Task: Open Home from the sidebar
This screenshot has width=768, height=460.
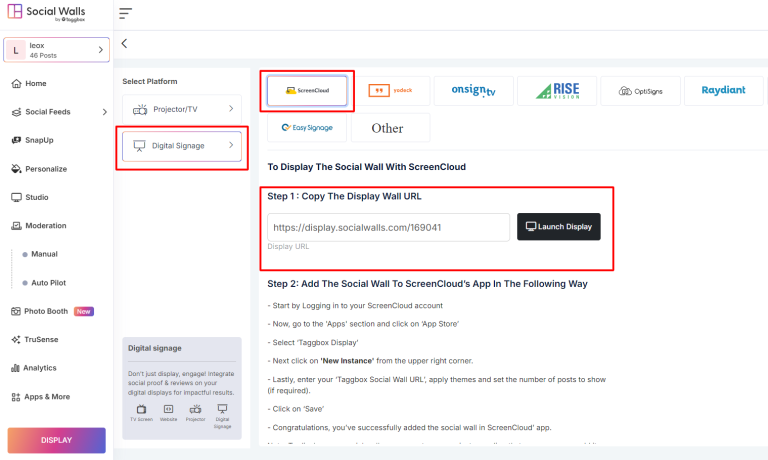Action: [x=36, y=83]
